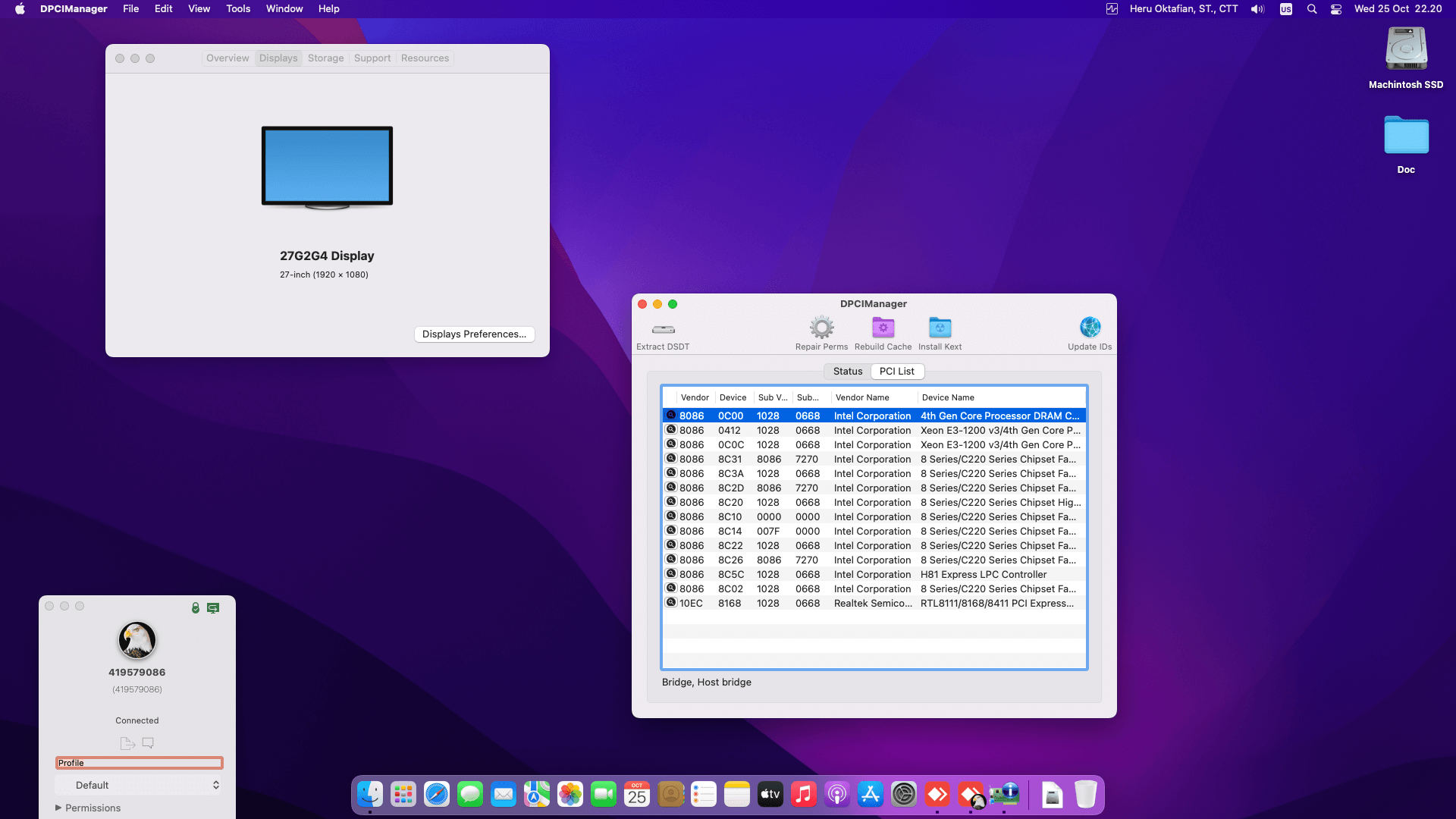Open System Preferences from the dock

tap(903, 794)
